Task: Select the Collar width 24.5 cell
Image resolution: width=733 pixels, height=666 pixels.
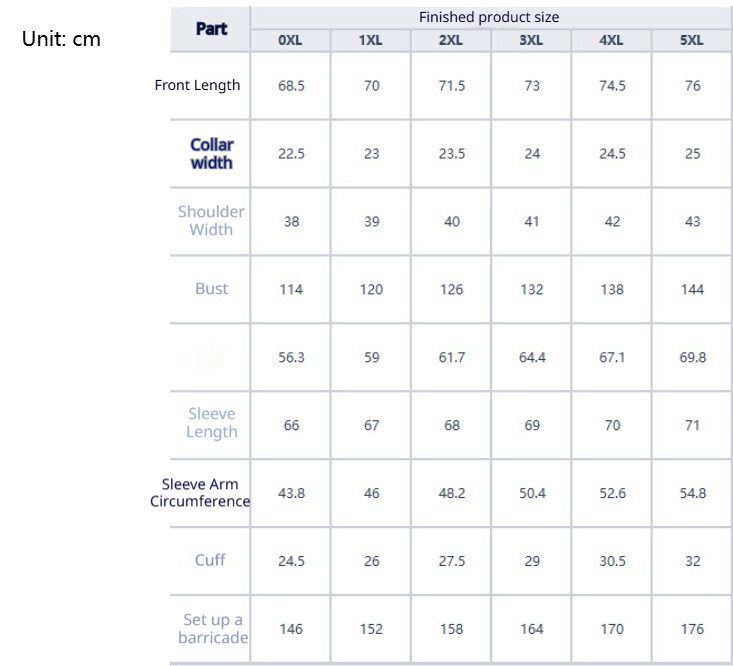Action: coord(612,154)
